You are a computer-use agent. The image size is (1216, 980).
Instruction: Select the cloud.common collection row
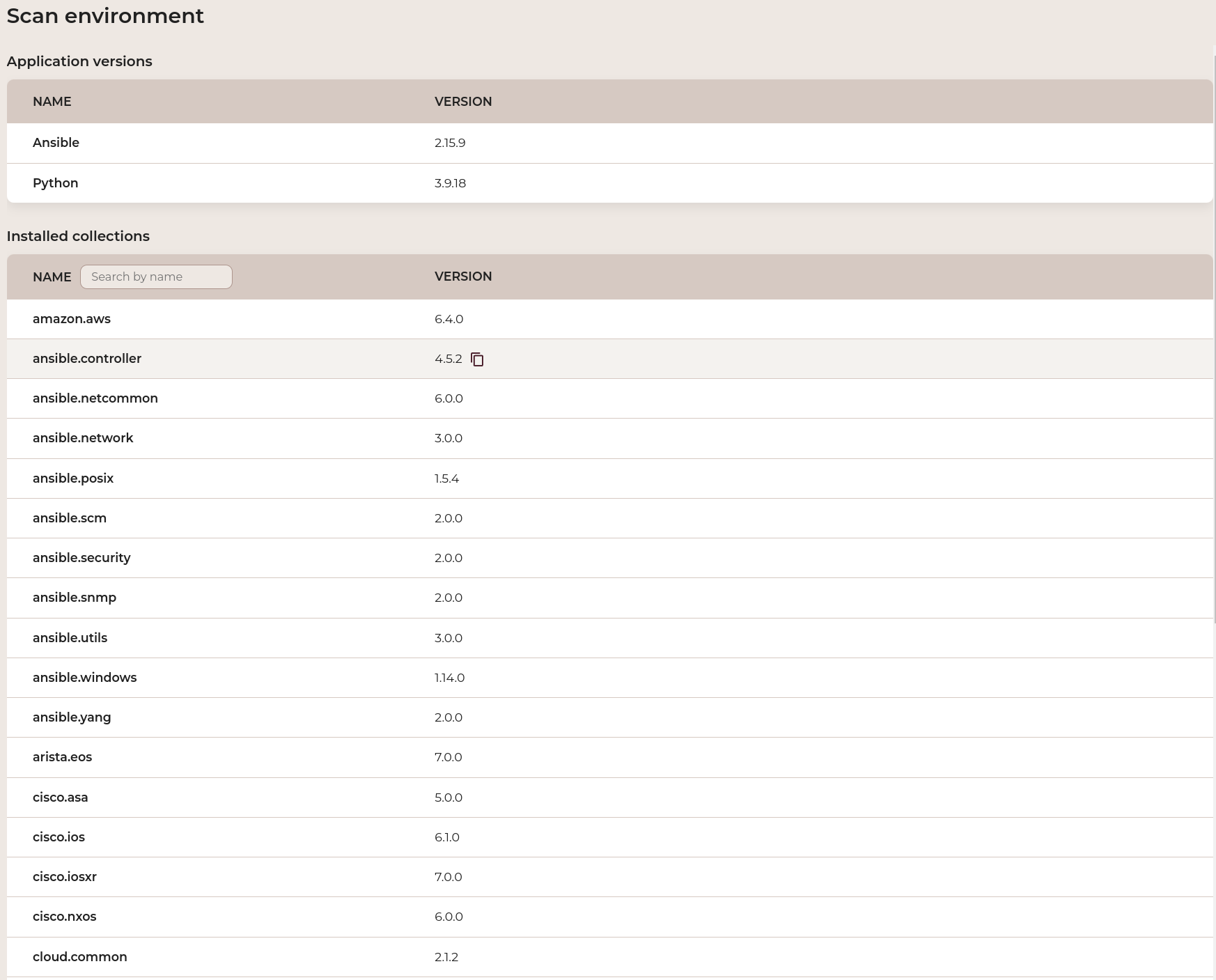click(80, 957)
